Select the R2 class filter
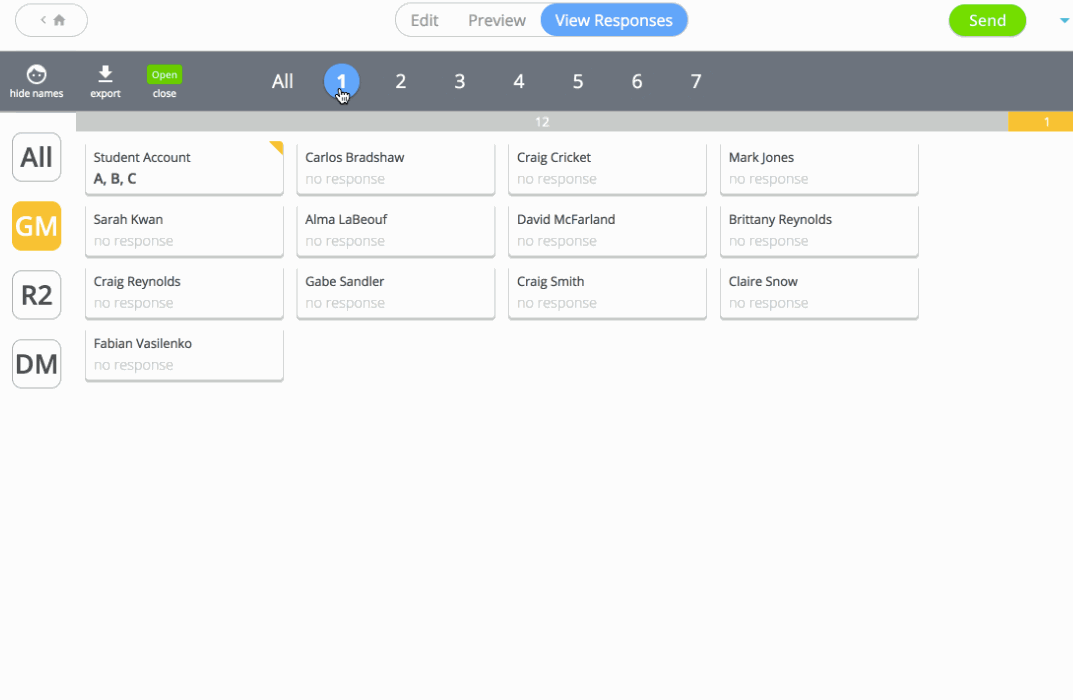The image size is (1073, 700). [x=36, y=295]
